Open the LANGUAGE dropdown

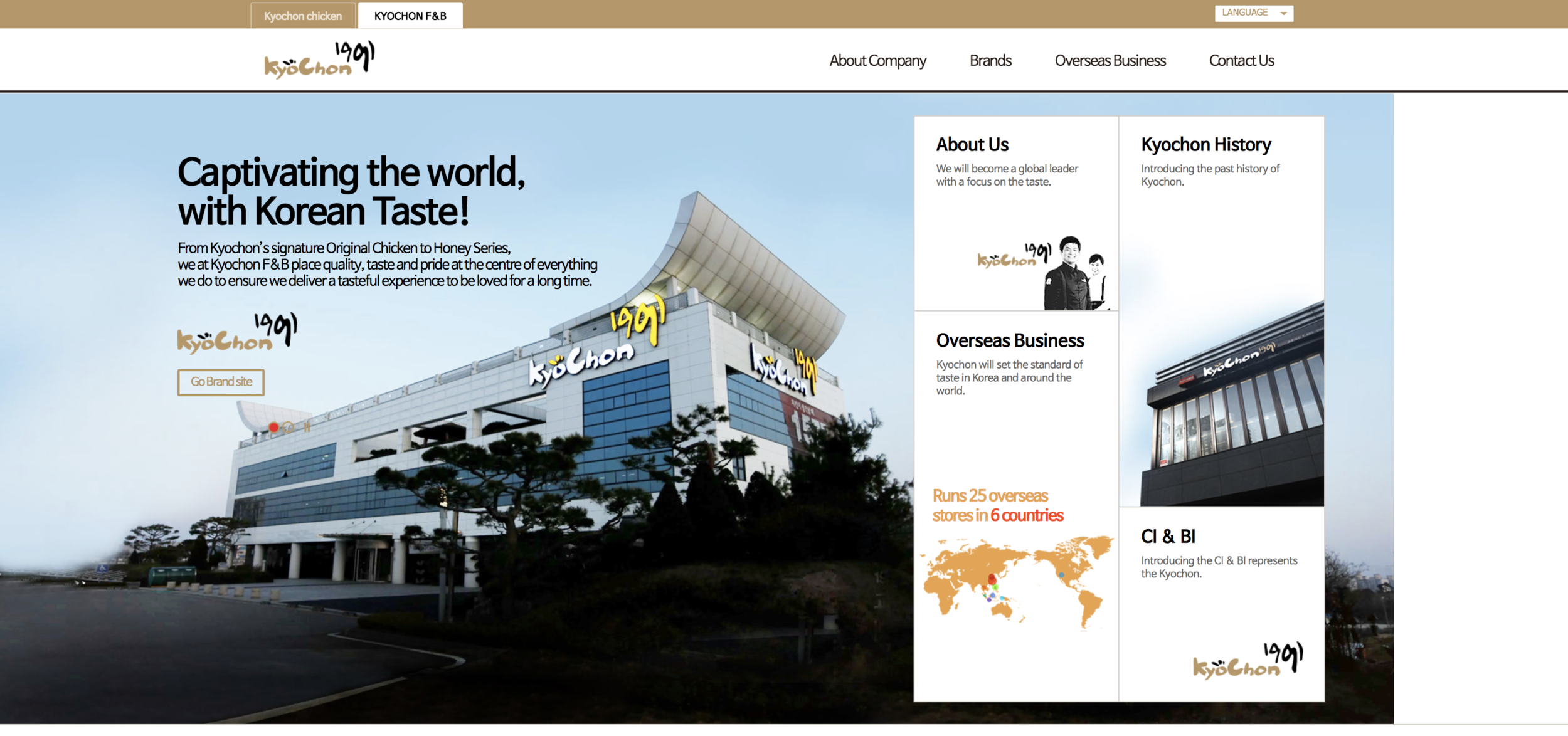[x=1254, y=13]
